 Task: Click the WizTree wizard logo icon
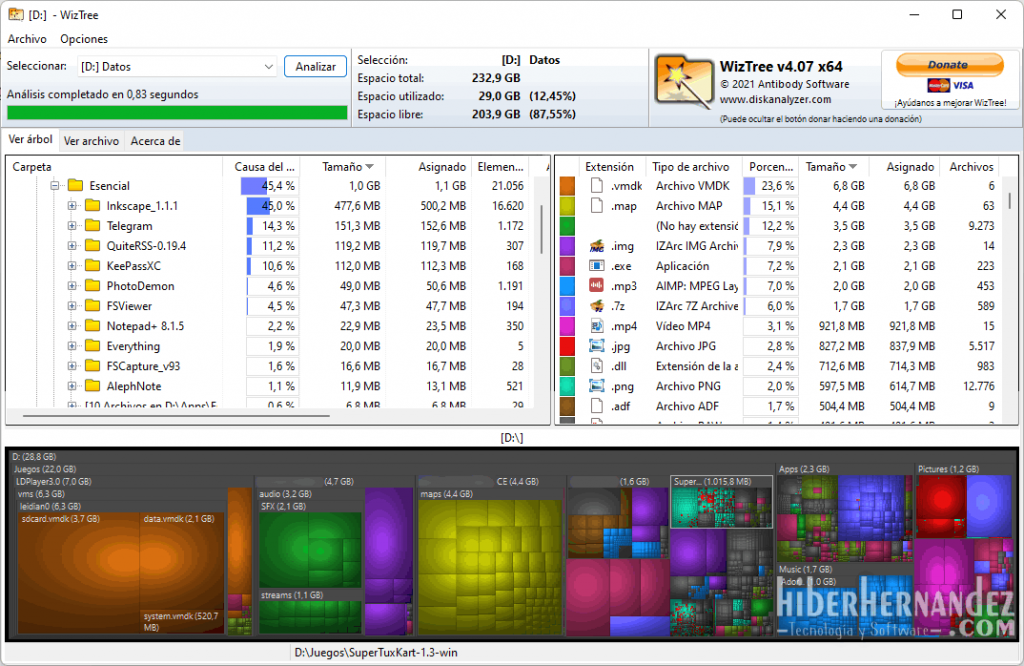click(683, 85)
